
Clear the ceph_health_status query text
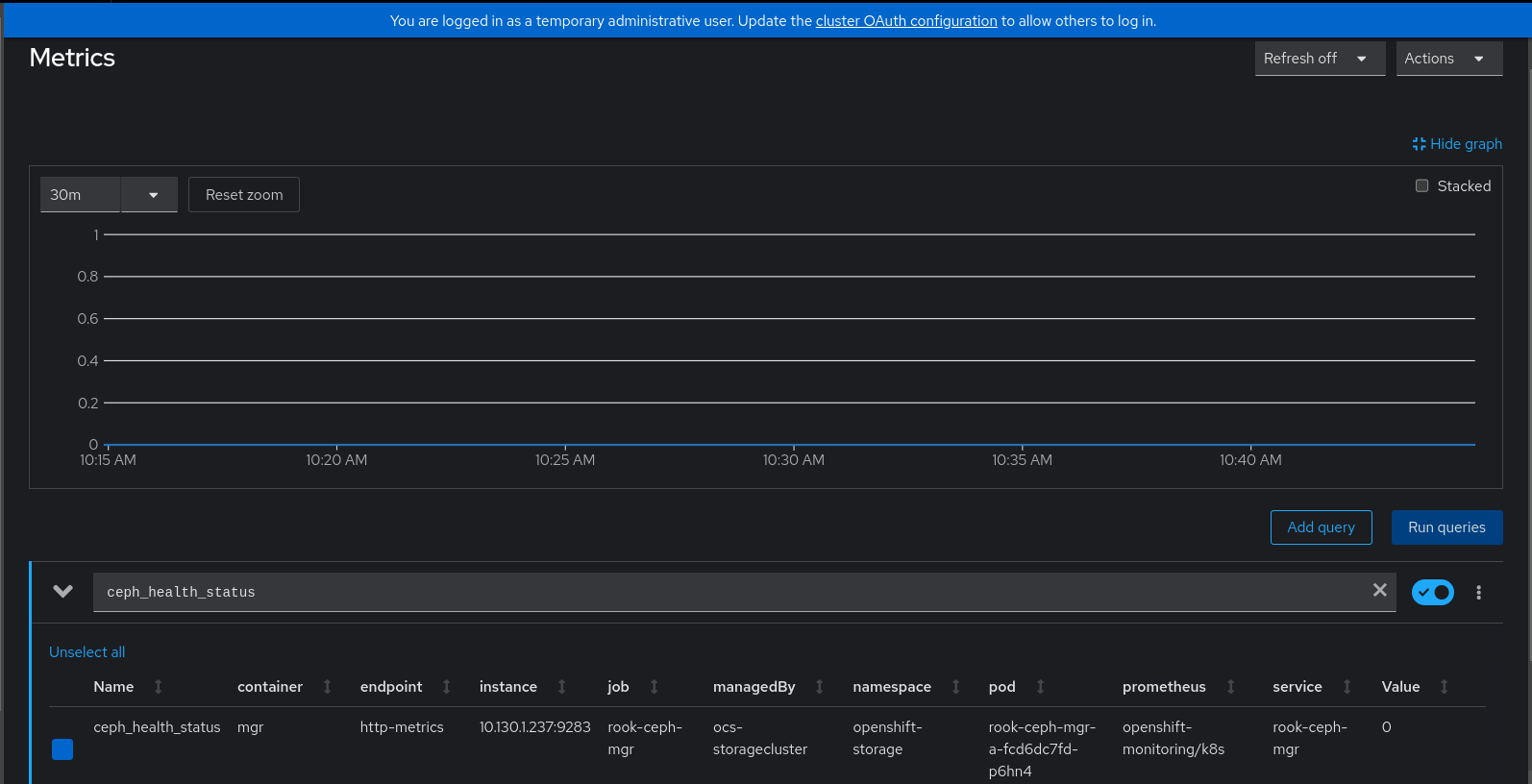click(1379, 591)
